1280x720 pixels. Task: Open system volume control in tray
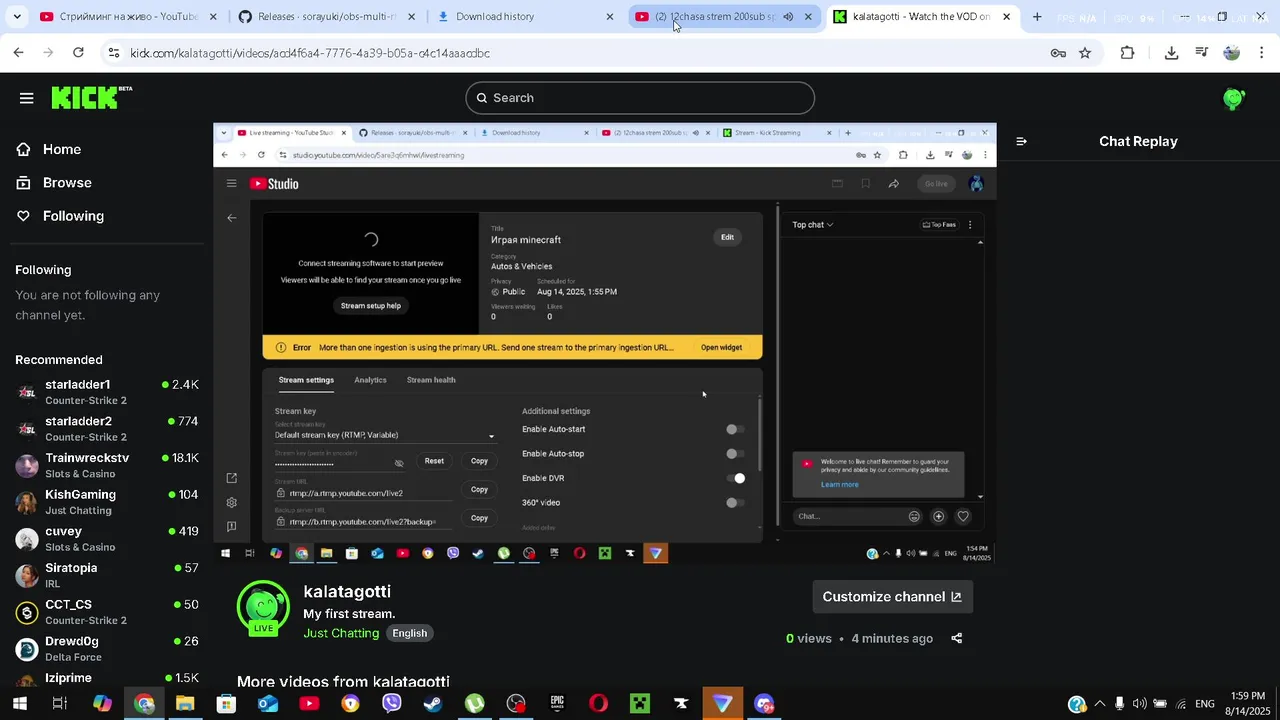[1140, 704]
